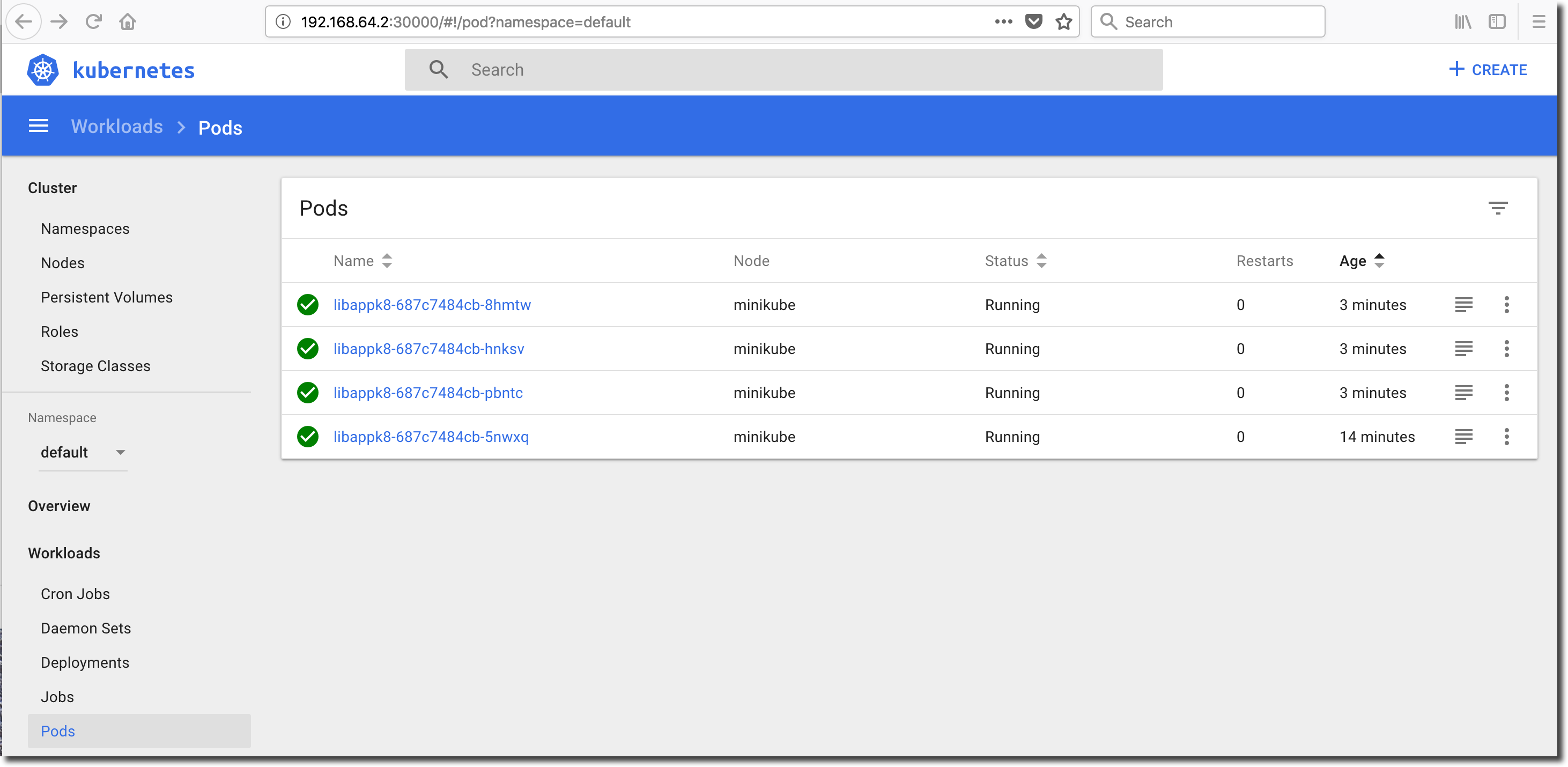The image size is (1568, 767).
Task: Open Jobs in the sidebar
Action: 57,696
